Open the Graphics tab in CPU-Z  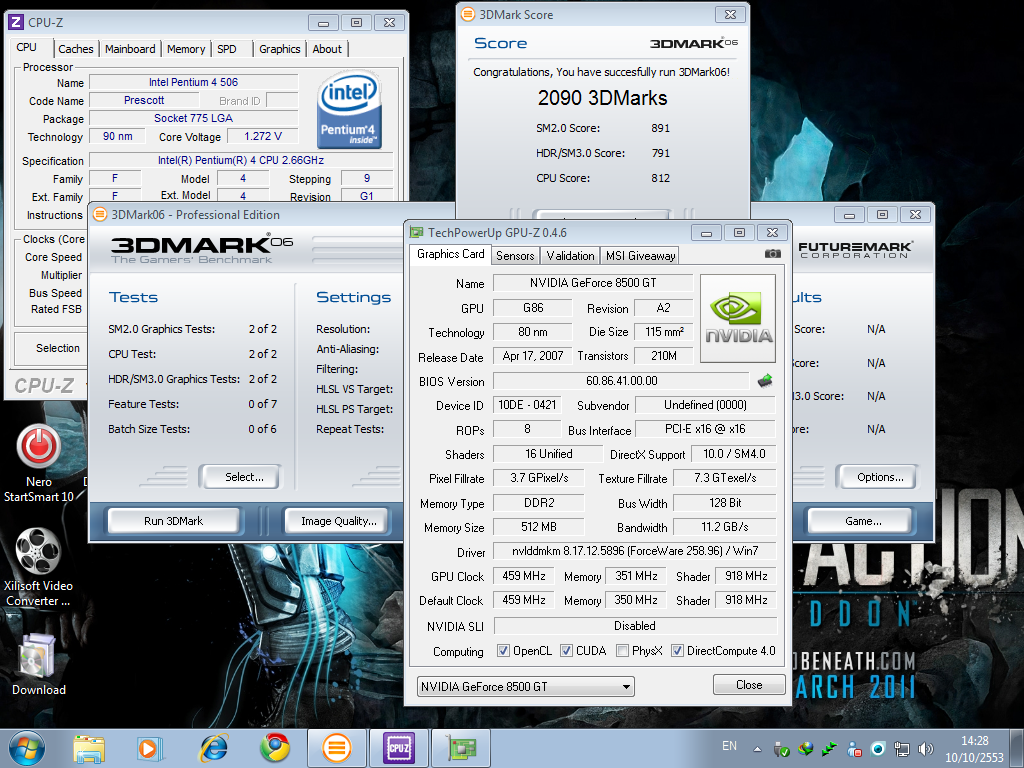[x=280, y=49]
